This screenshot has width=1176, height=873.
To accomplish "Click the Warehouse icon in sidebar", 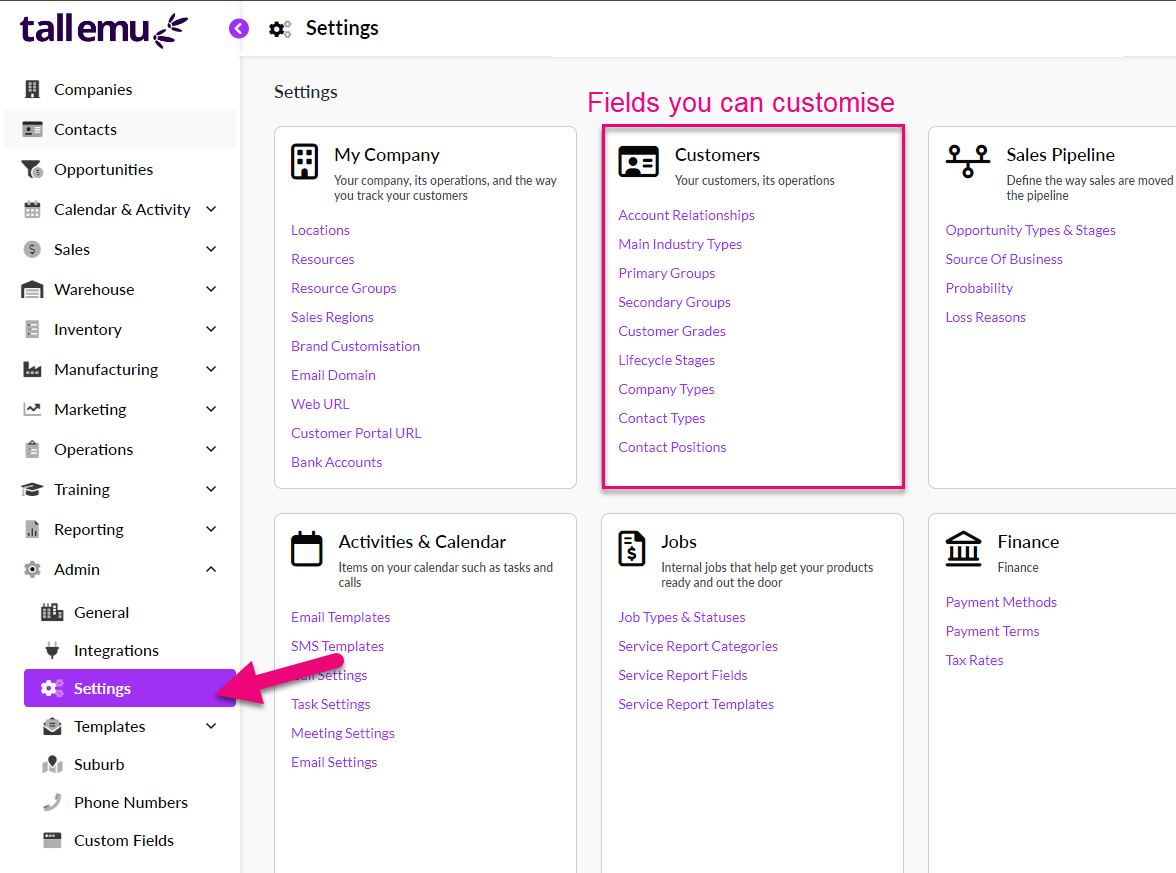I will pos(32,290).
